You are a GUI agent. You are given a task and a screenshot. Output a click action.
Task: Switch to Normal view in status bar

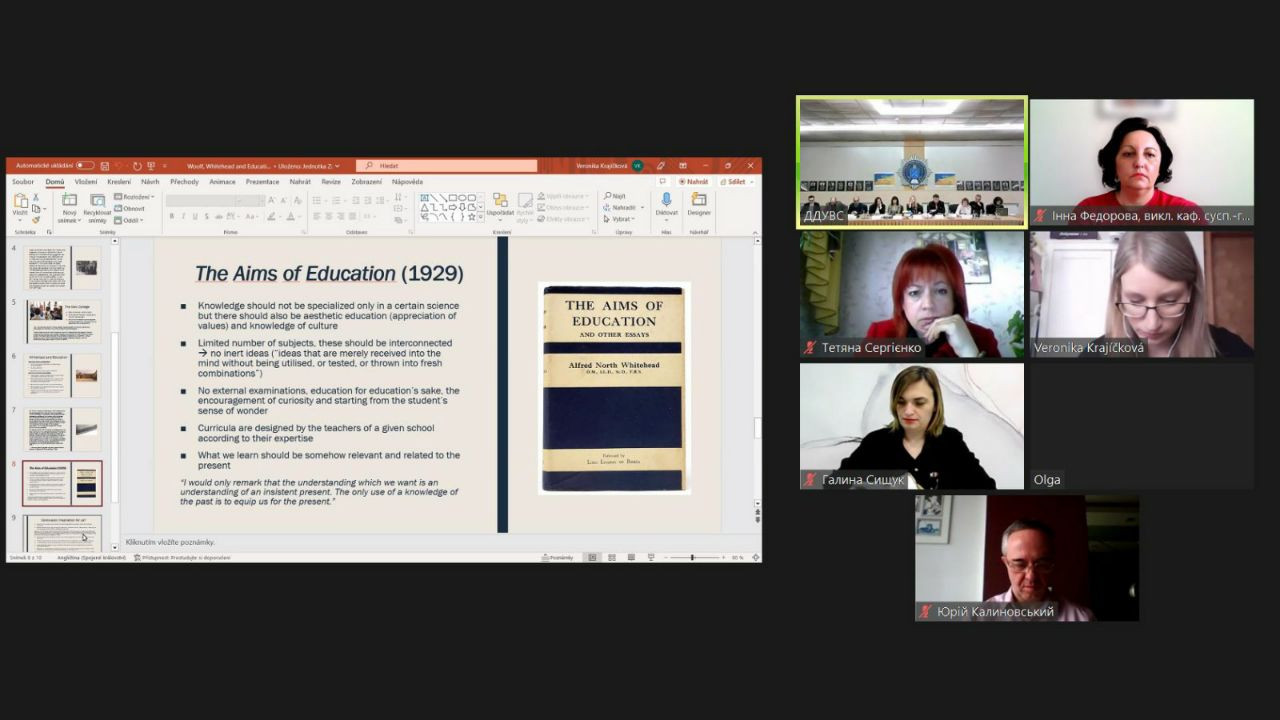coord(592,557)
